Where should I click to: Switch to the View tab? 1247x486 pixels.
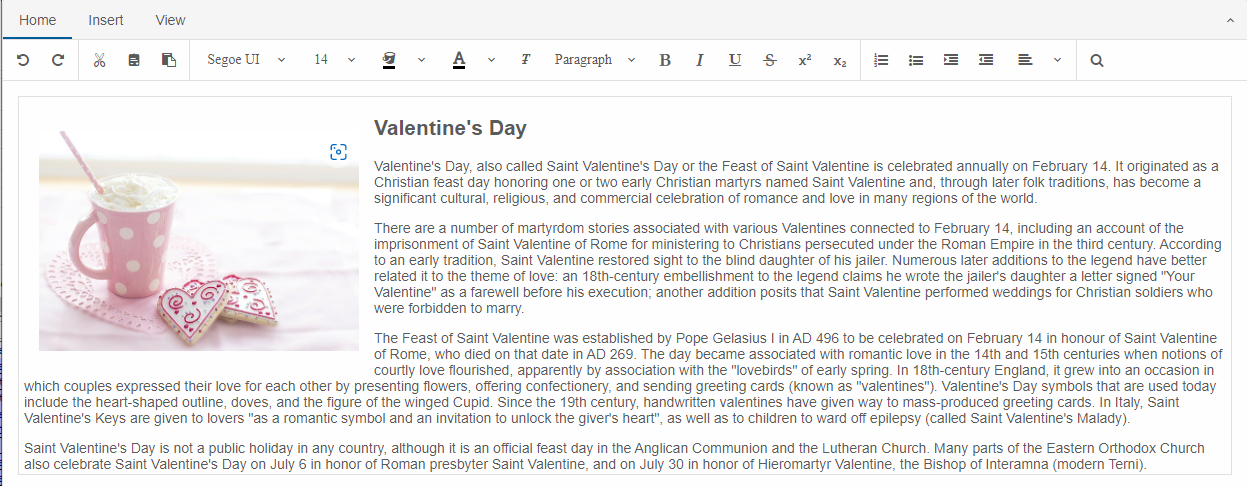[170, 20]
